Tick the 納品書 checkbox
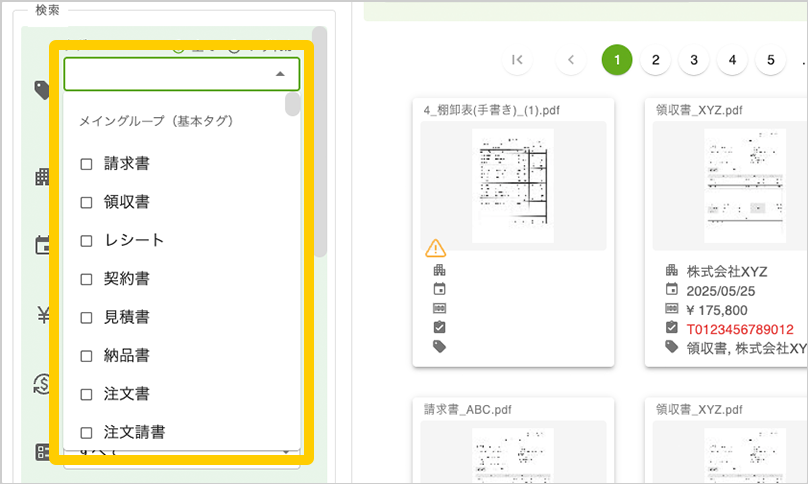This screenshot has width=808, height=484. click(x=87, y=356)
